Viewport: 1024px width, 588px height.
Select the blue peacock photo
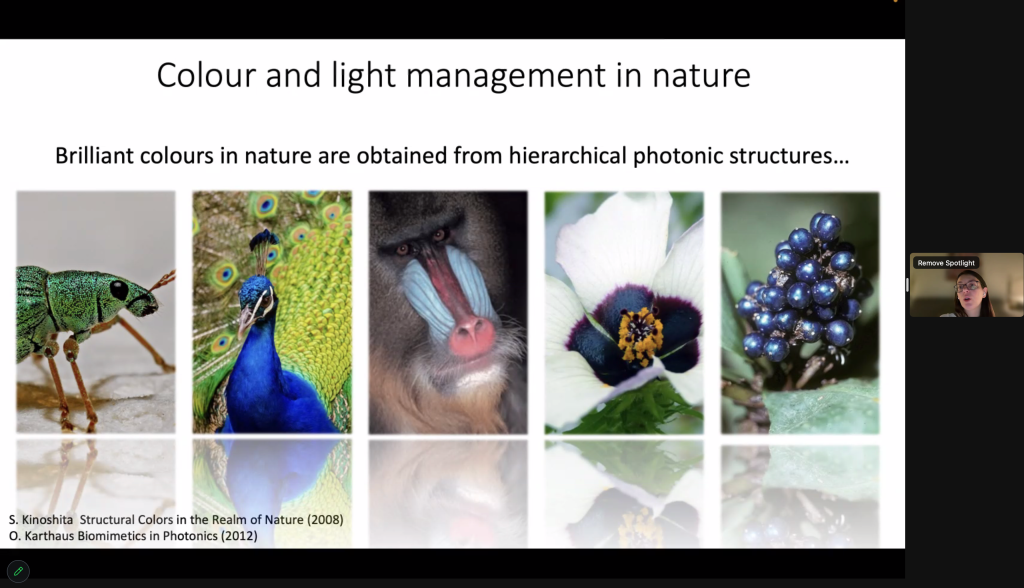pyautogui.click(x=272, y=312)
